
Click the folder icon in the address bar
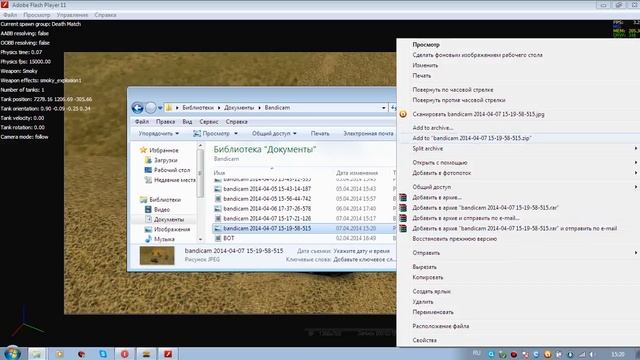(x=169, y=108)
